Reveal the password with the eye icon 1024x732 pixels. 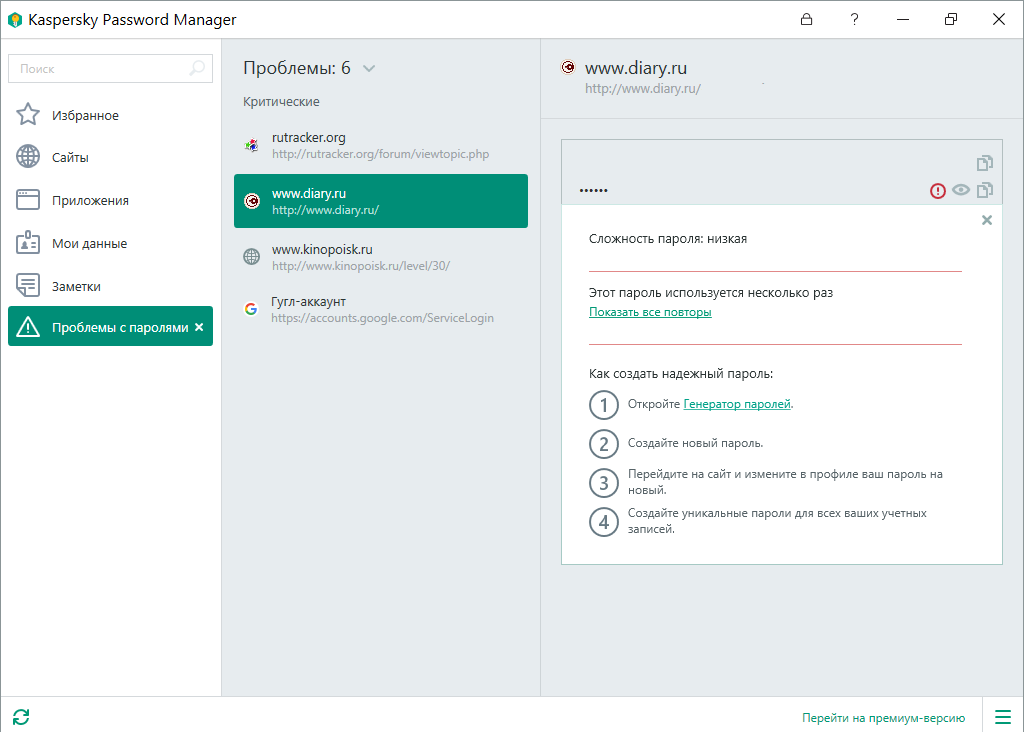[961, 189]
